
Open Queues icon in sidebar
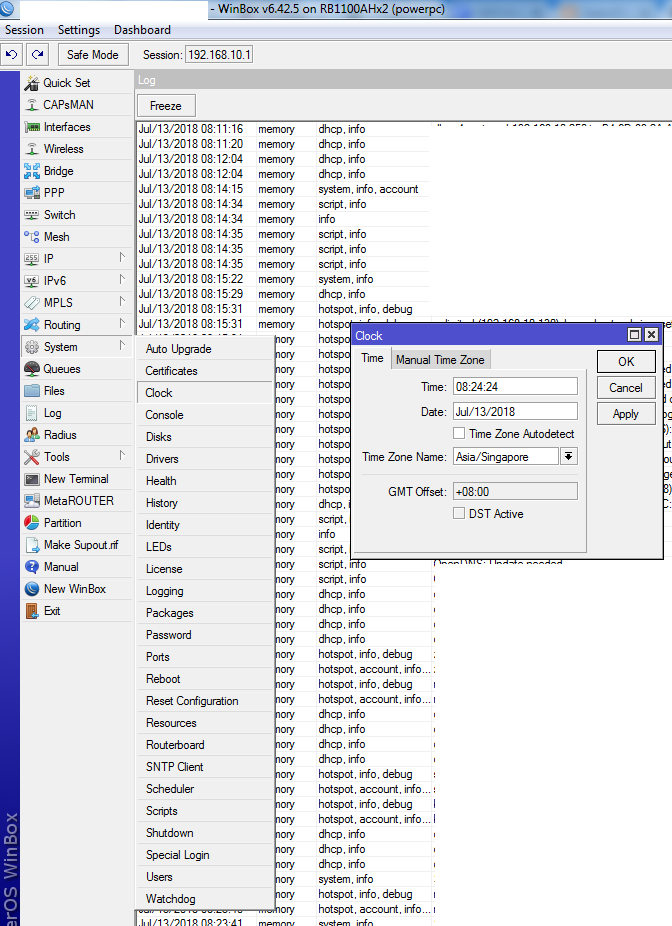[x=31, y=369]
